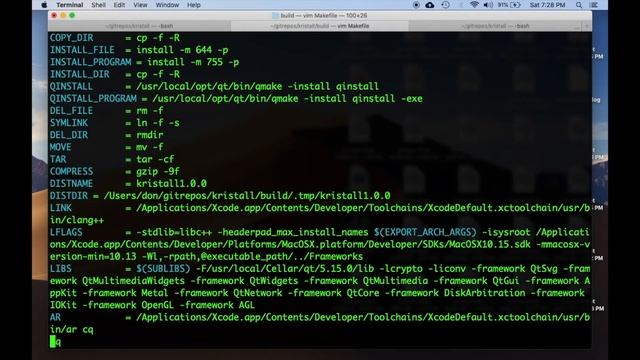Click the LINK variable name

tap(60, 208)
